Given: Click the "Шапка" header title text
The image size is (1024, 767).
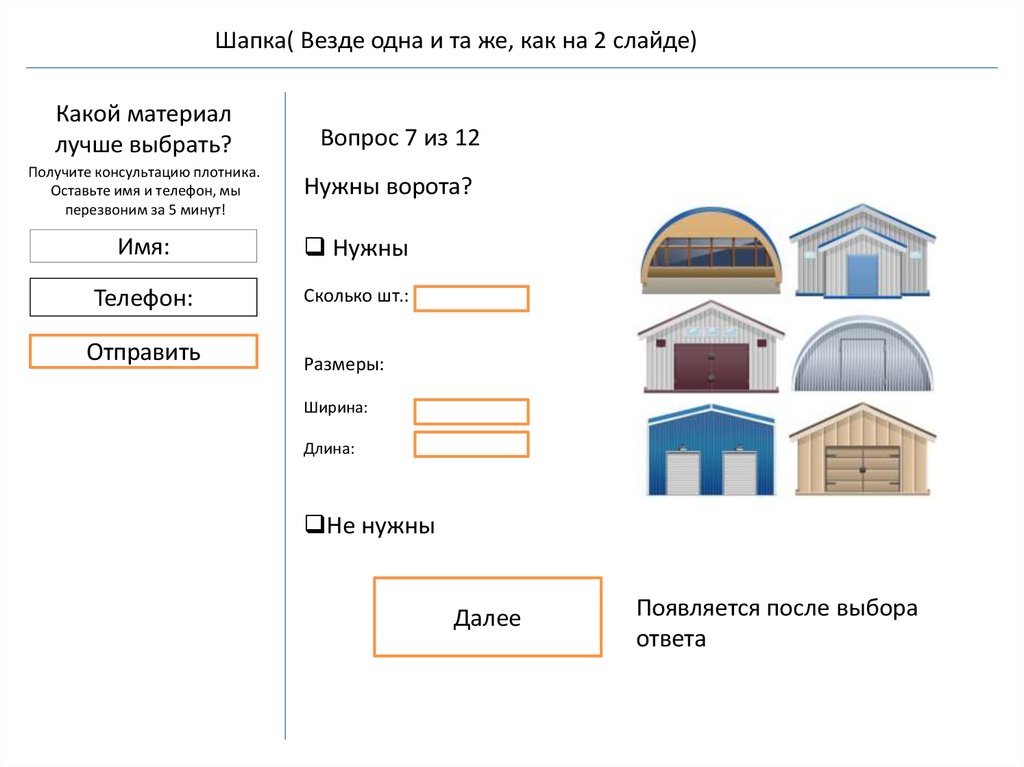Looking at the screenshot, I should (x=456, y=41).
